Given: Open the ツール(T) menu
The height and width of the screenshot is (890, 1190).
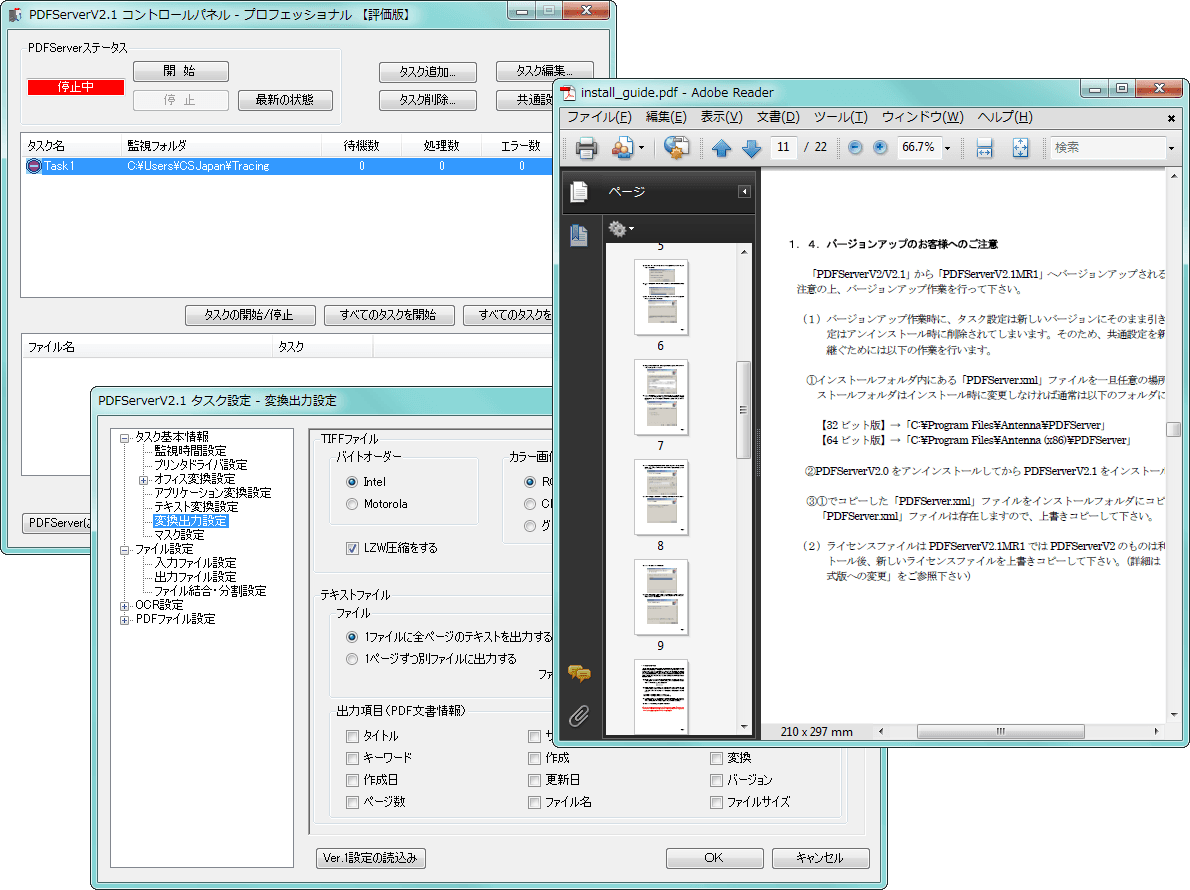Looking at the screenshot, I should pyautogui.click(x=840, y=117).
